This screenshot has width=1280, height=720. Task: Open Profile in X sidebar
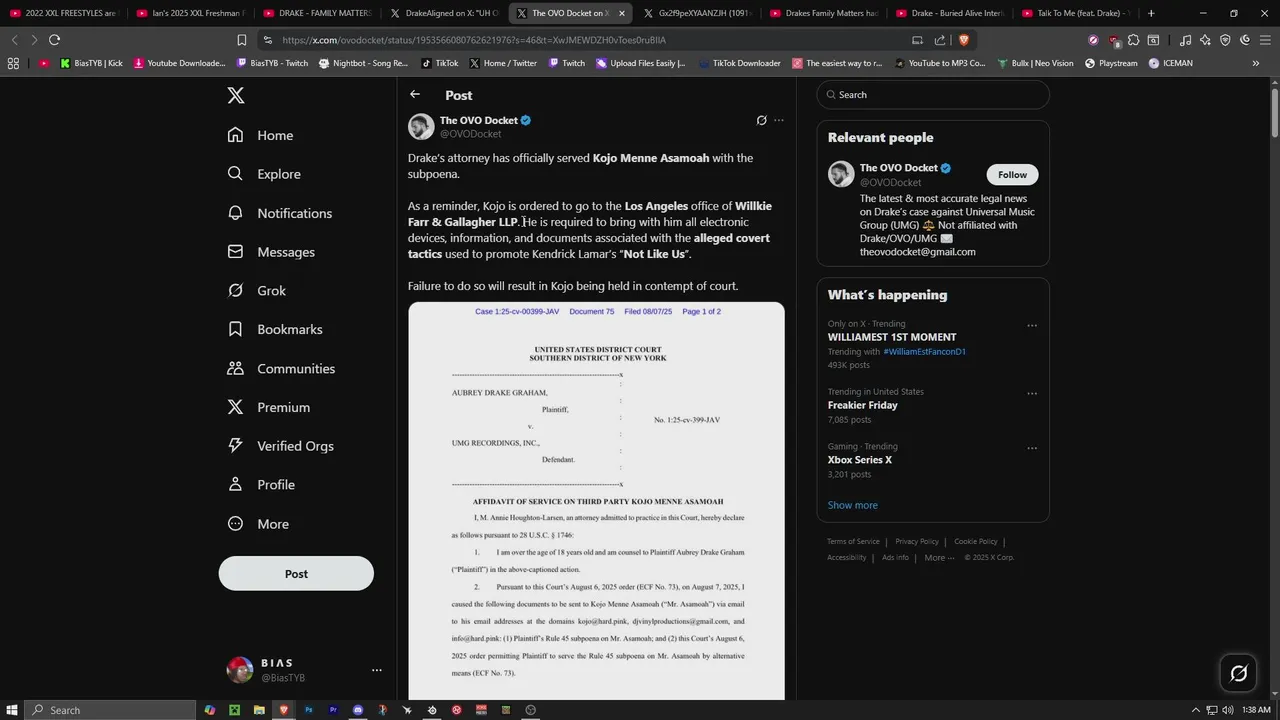pyautogui.click(x=261, y=485)
